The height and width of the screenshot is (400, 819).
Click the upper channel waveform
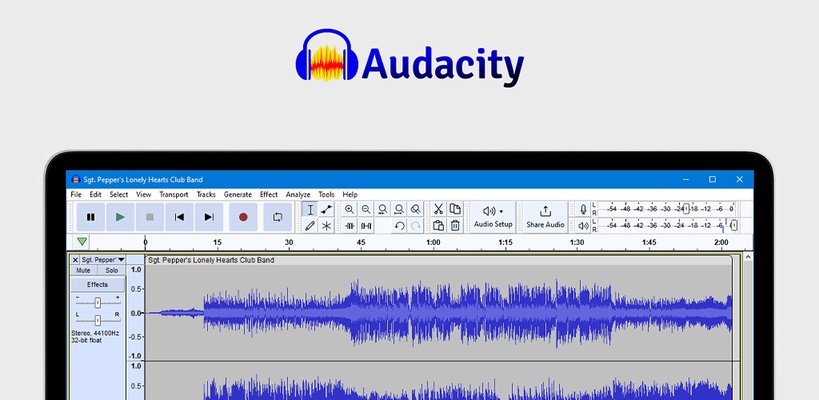(439, 313)
